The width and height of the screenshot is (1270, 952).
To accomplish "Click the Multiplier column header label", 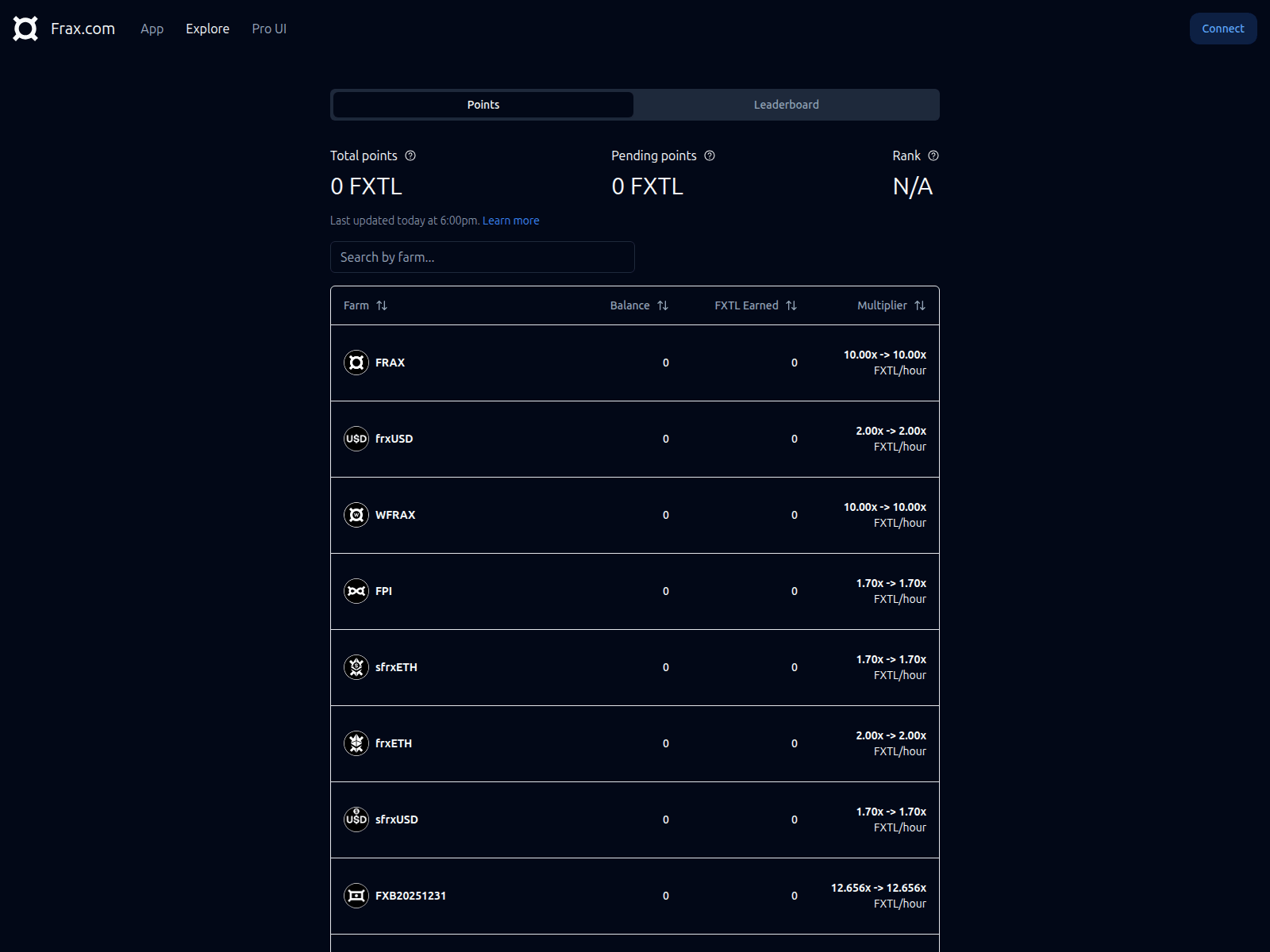I will click(882, 305).
